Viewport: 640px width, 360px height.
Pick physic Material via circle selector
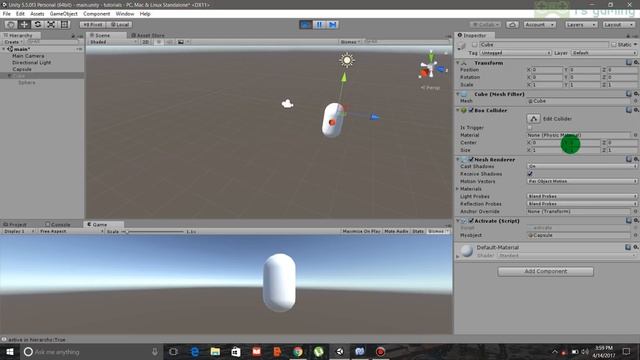[636, 135]
